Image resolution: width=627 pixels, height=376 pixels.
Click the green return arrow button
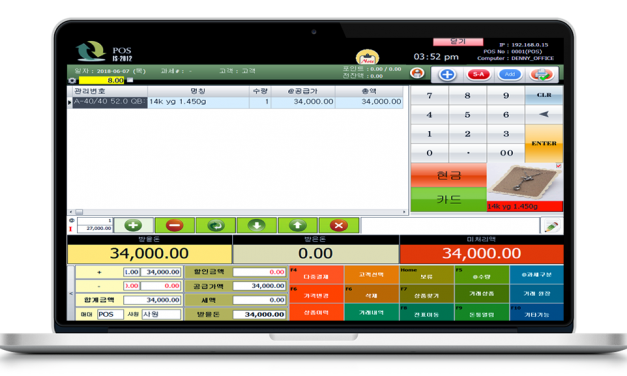216,225
